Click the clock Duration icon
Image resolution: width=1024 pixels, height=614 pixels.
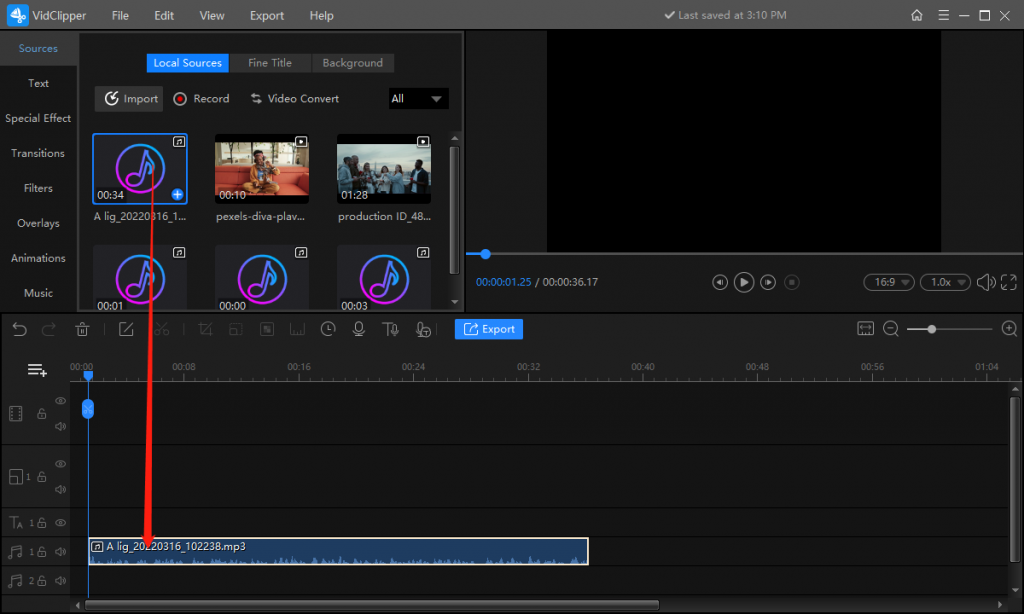coord(328,329)
